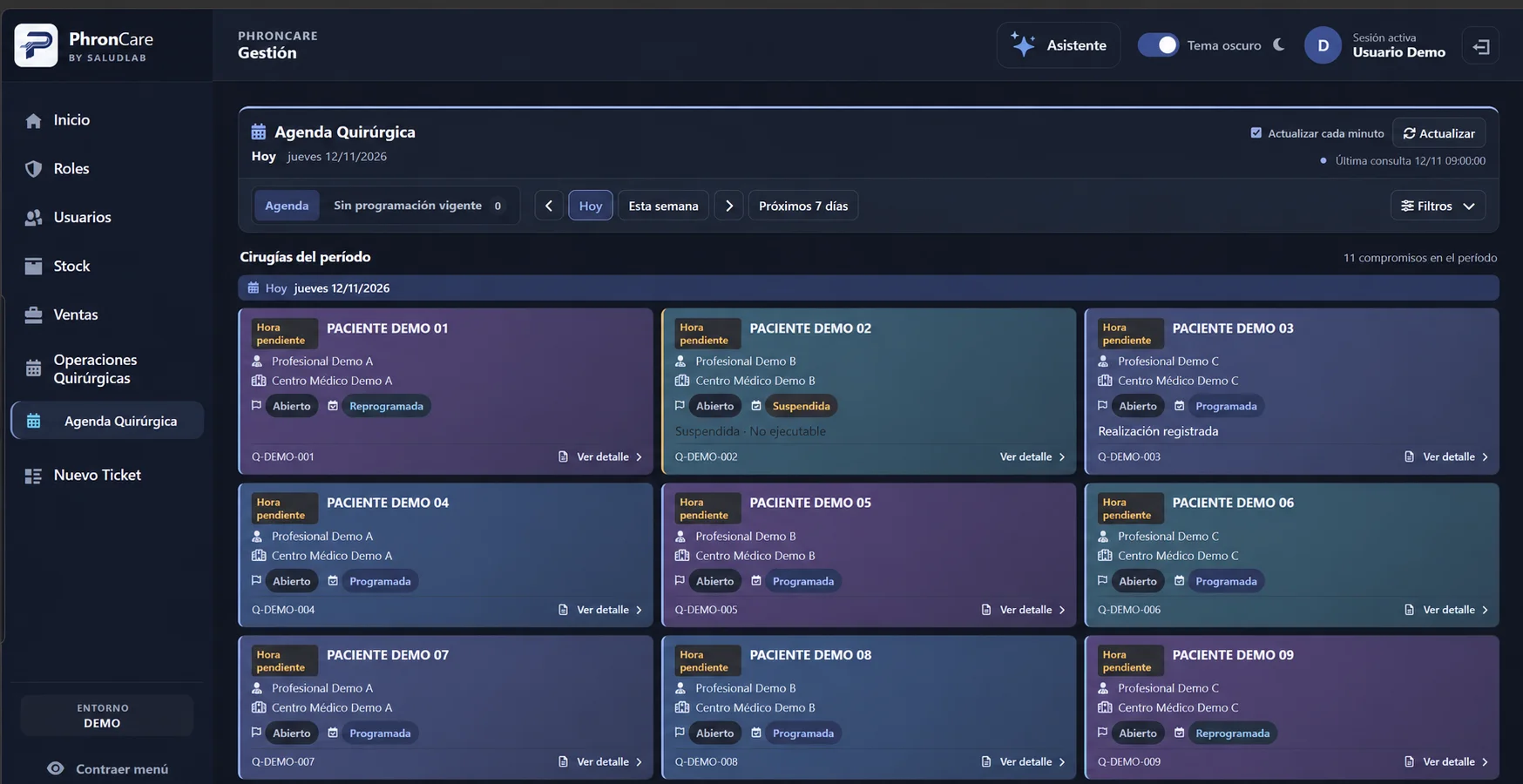The height and width of the screenshot is (784, 1523).
Task: Click the Operaciones Quirúrgicas calendar icon
Action: 33,368
